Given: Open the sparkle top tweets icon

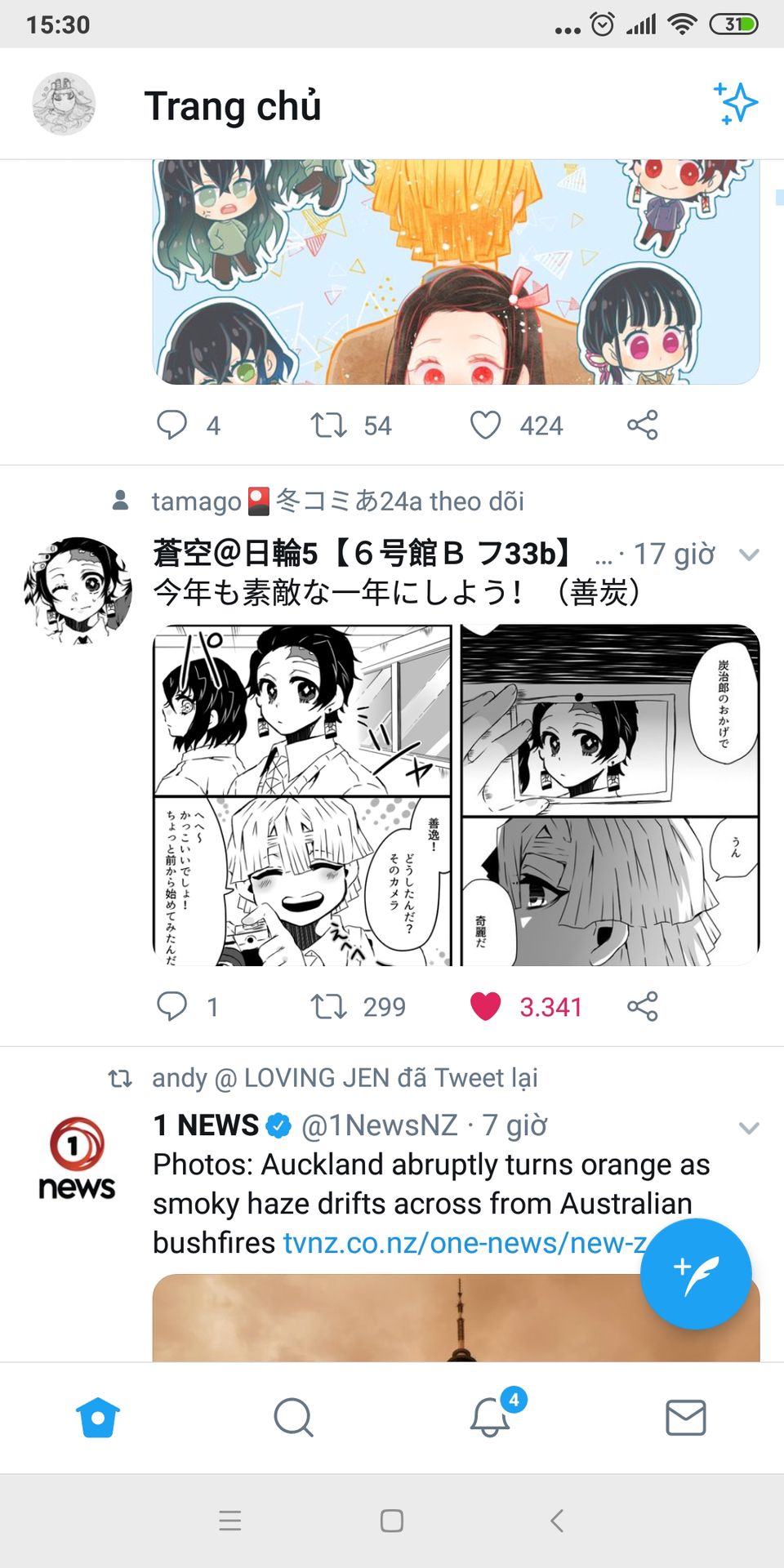Looking at the screenshot, I should [736, 105].
